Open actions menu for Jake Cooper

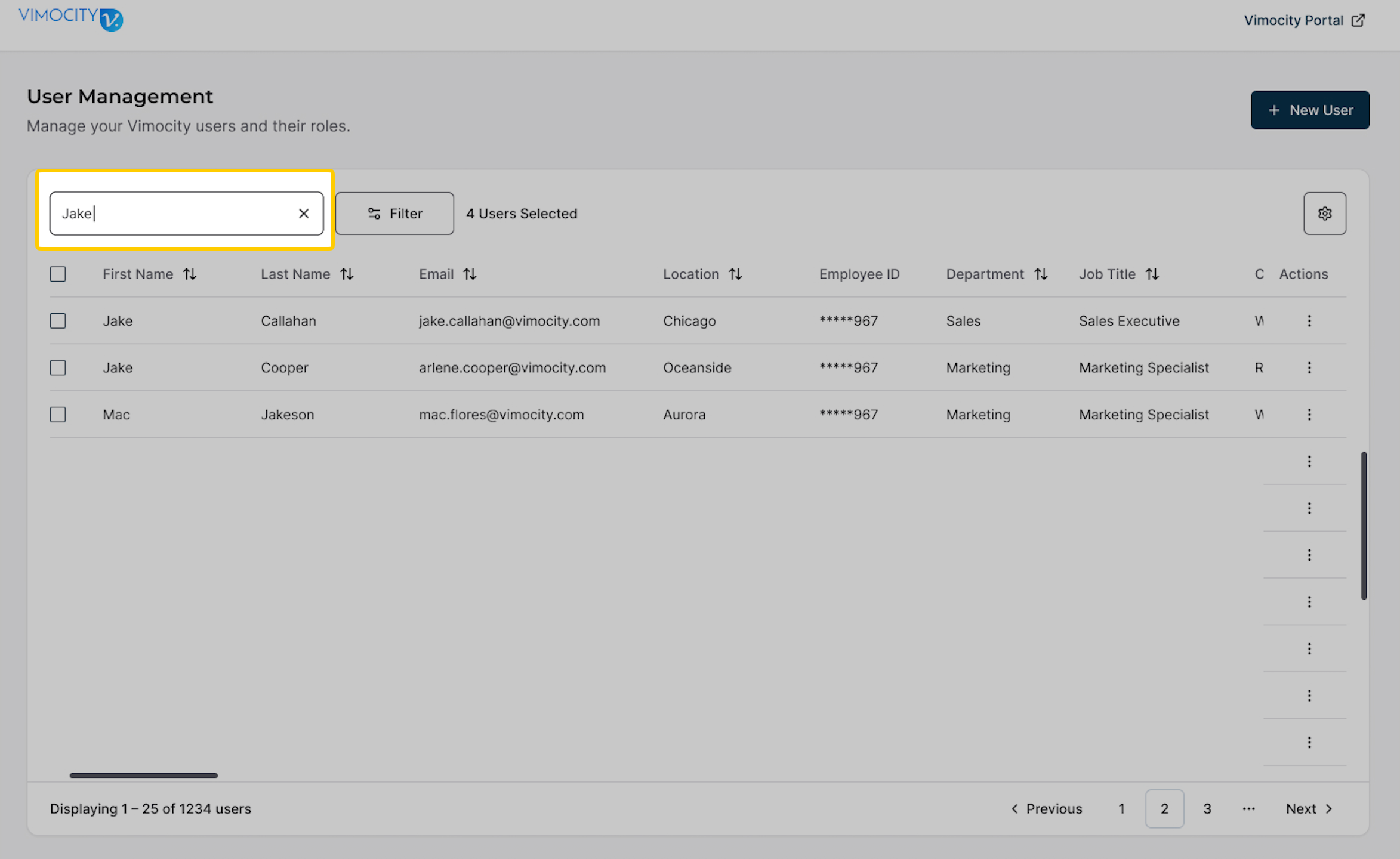1309,367
